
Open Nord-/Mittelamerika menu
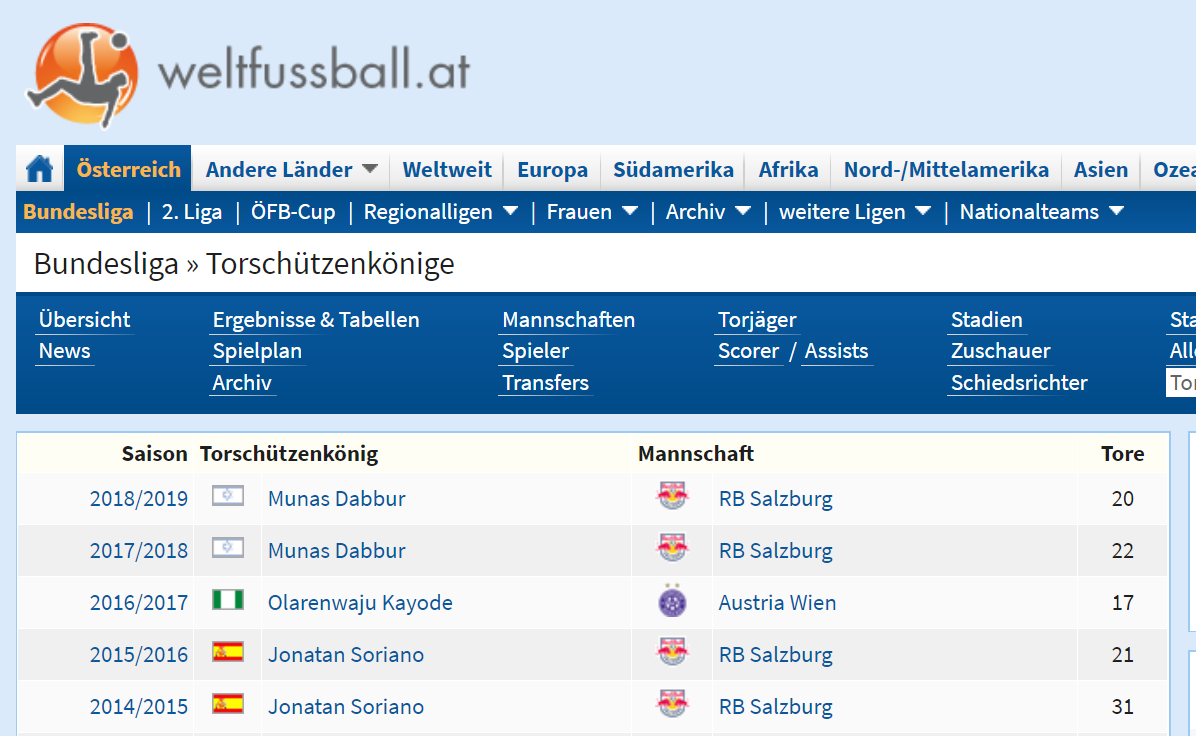click(946, 169)
